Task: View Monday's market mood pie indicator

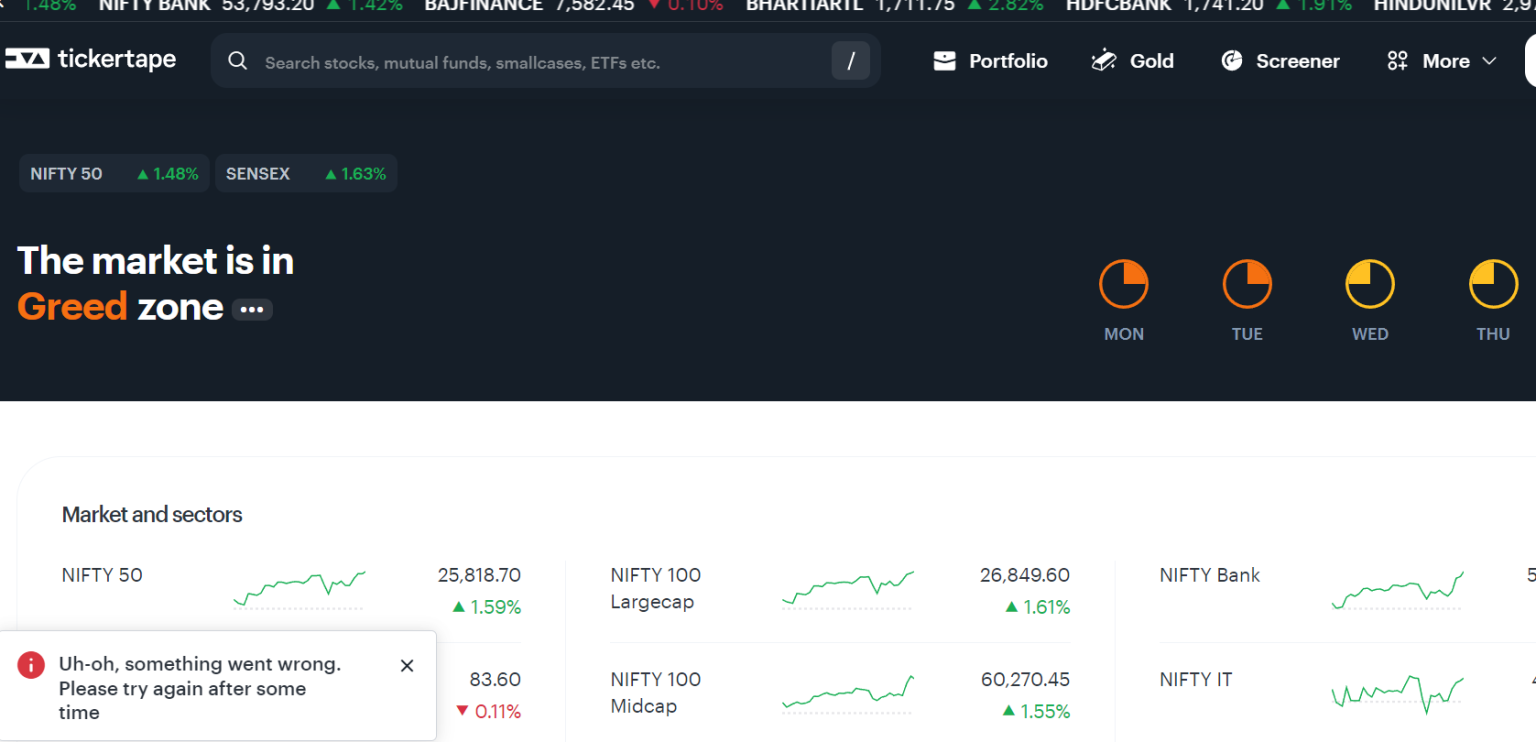Action: coord(1123,283)
